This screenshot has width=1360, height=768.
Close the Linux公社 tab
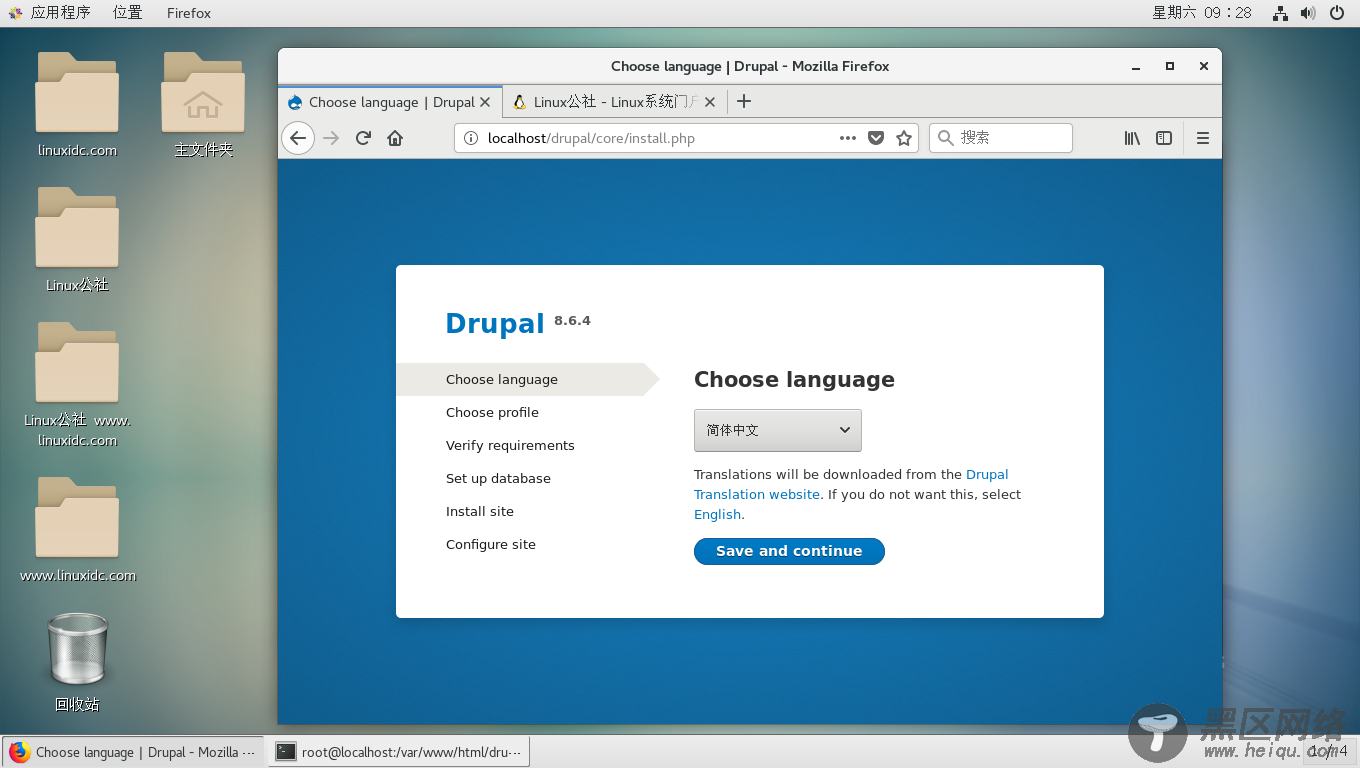(x=710, y=102)
